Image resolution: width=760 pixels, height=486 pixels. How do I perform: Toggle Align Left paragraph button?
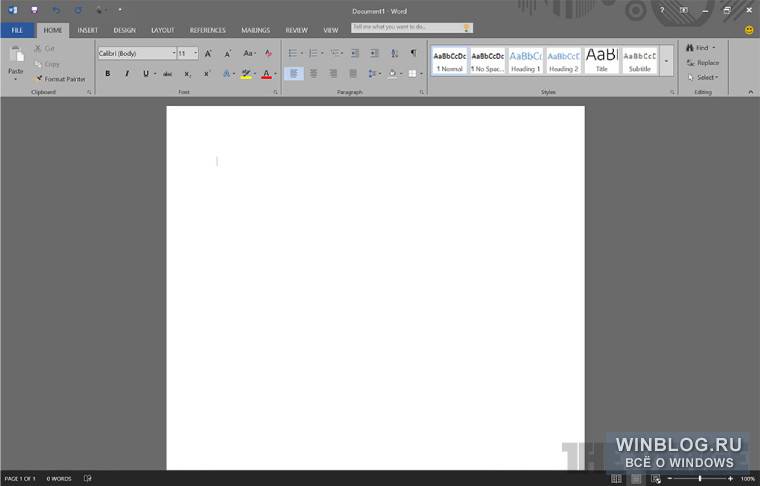point(294,74)
